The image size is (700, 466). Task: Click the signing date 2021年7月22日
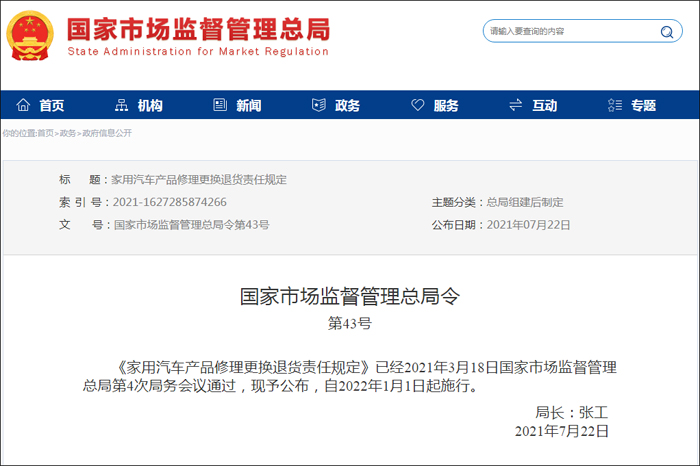click(x=562, y=431)
